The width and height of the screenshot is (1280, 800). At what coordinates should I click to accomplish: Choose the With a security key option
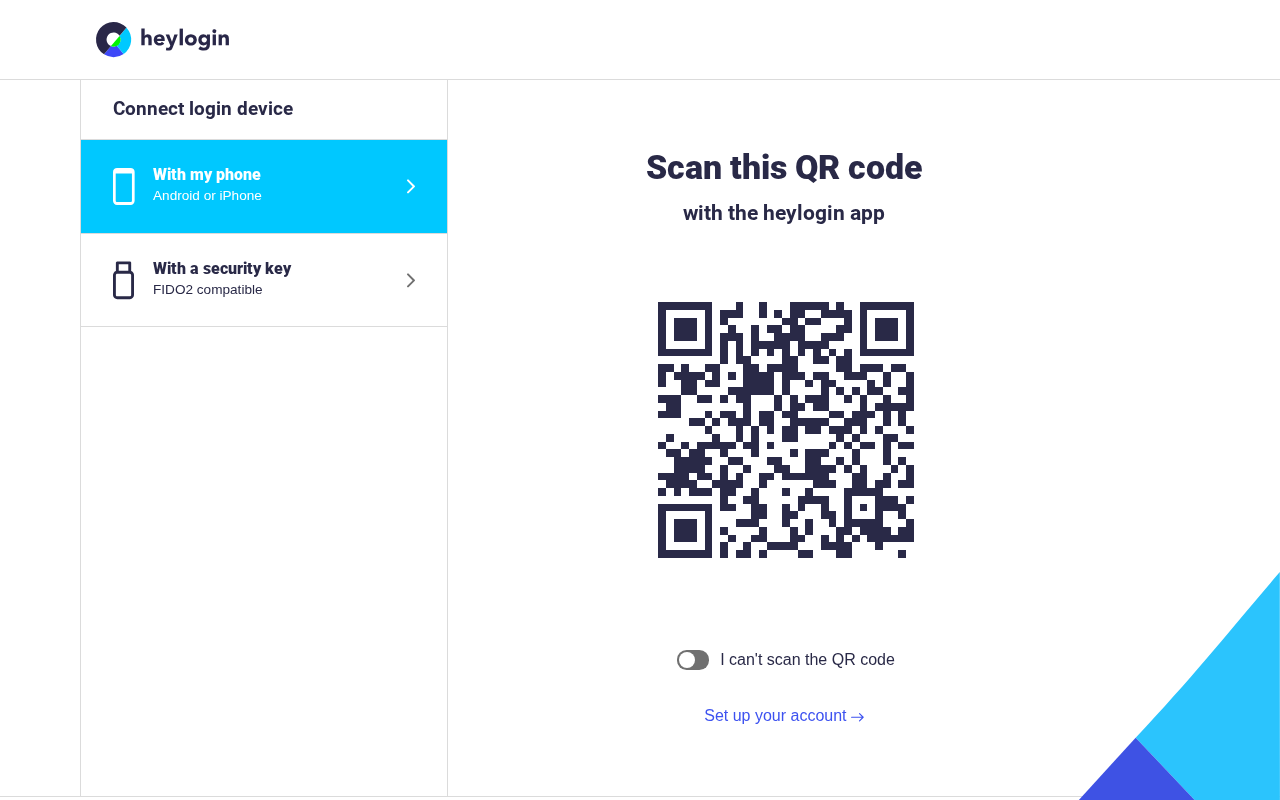pyautogui.click(x=264, y=280)
